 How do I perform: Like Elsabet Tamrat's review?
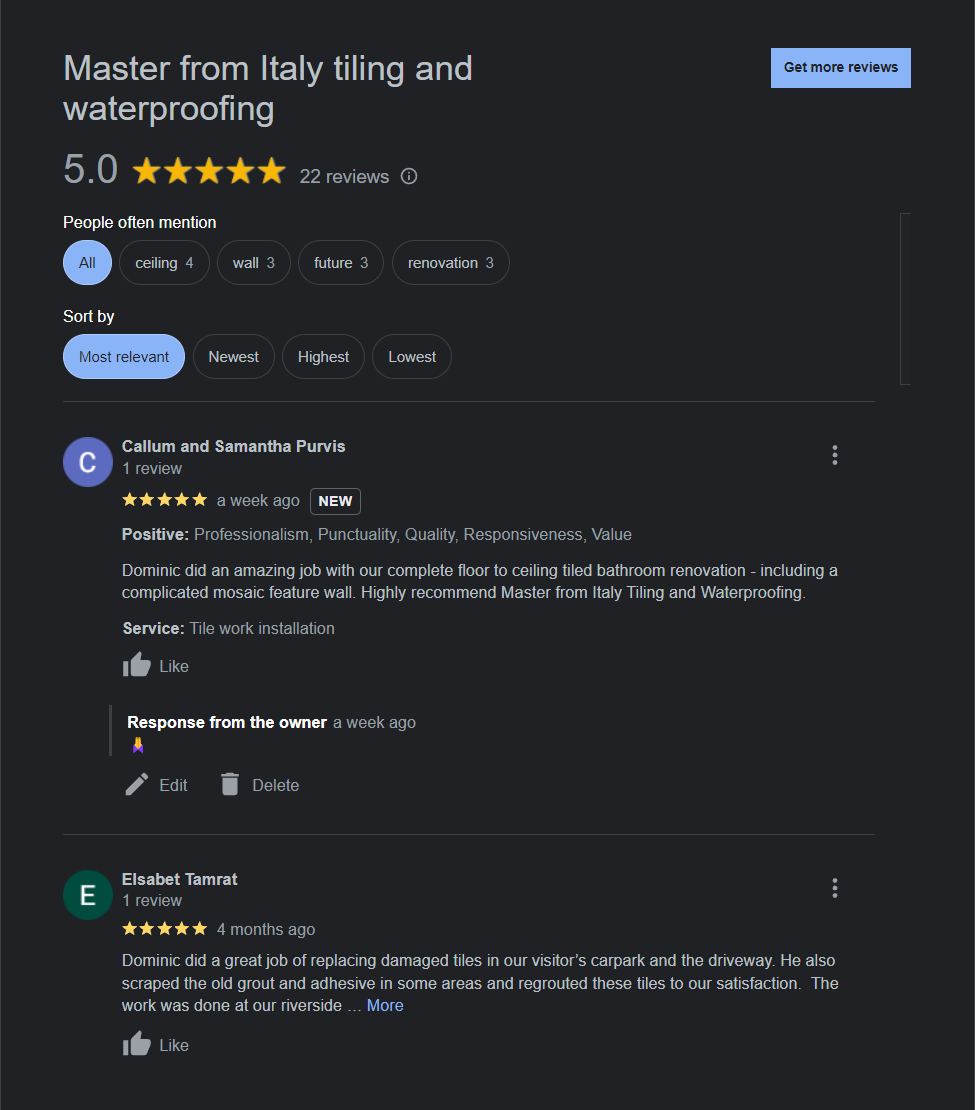[137, 1044]
